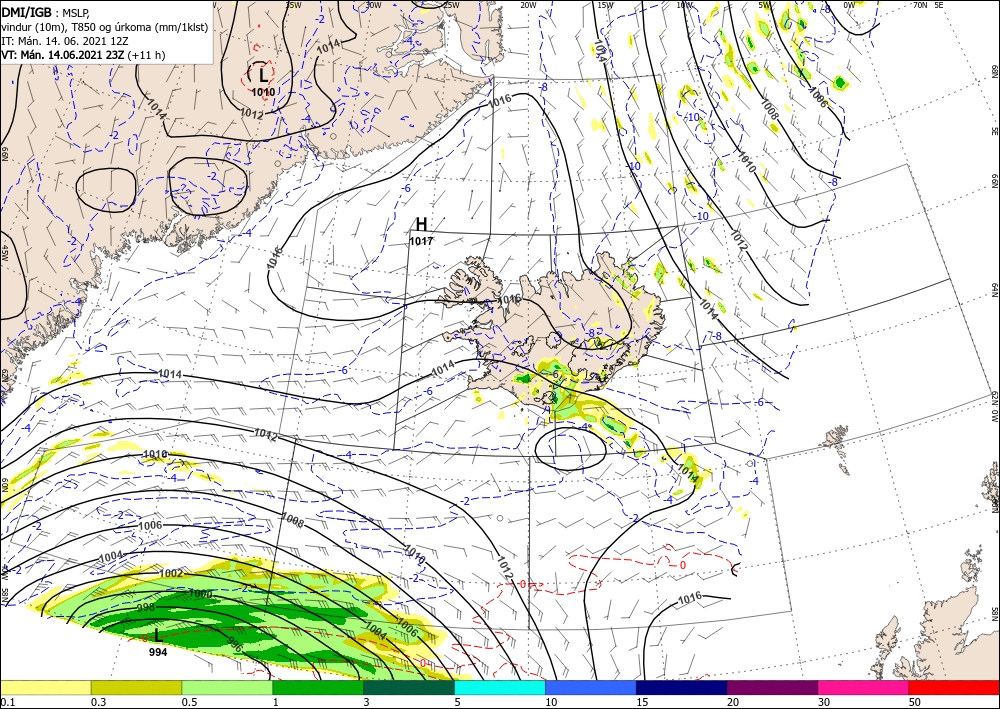The height and width of the screenshot is (709, 1000).
Task: Click the navy 15–20 legend color swatch
Action: (682, 687)
